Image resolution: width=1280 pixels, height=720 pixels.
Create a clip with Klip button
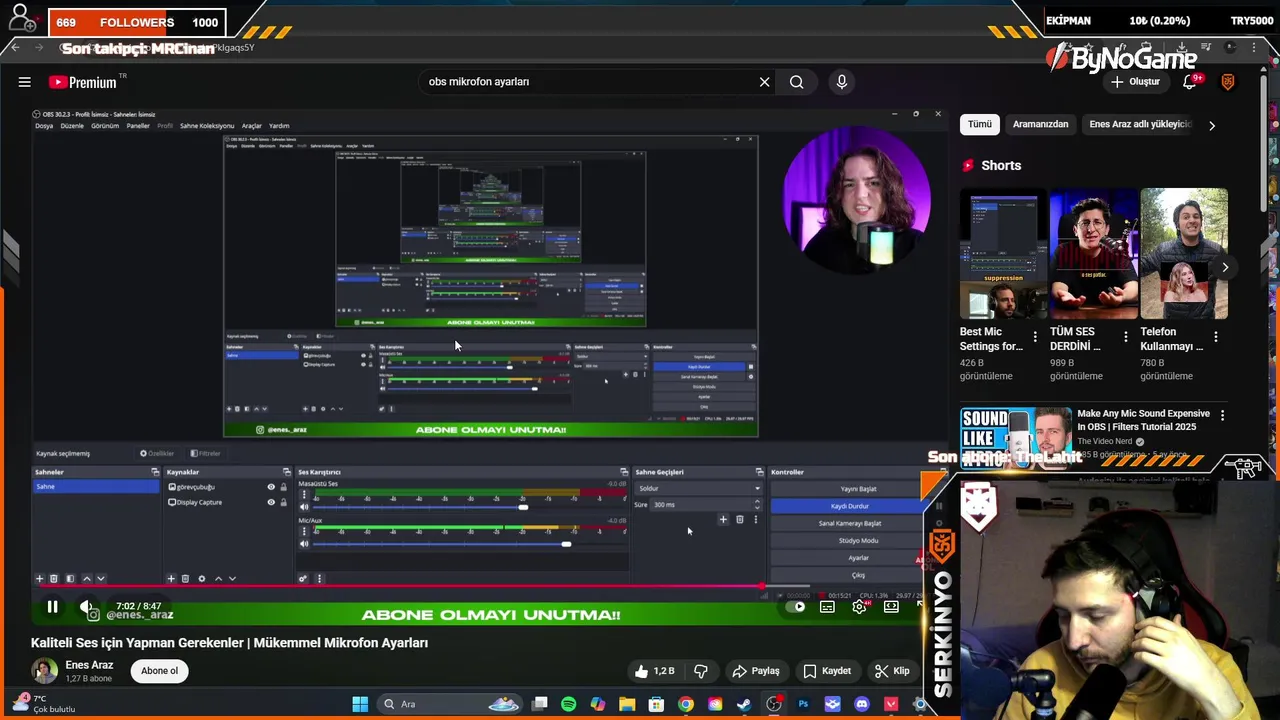(x=892, y=671)
